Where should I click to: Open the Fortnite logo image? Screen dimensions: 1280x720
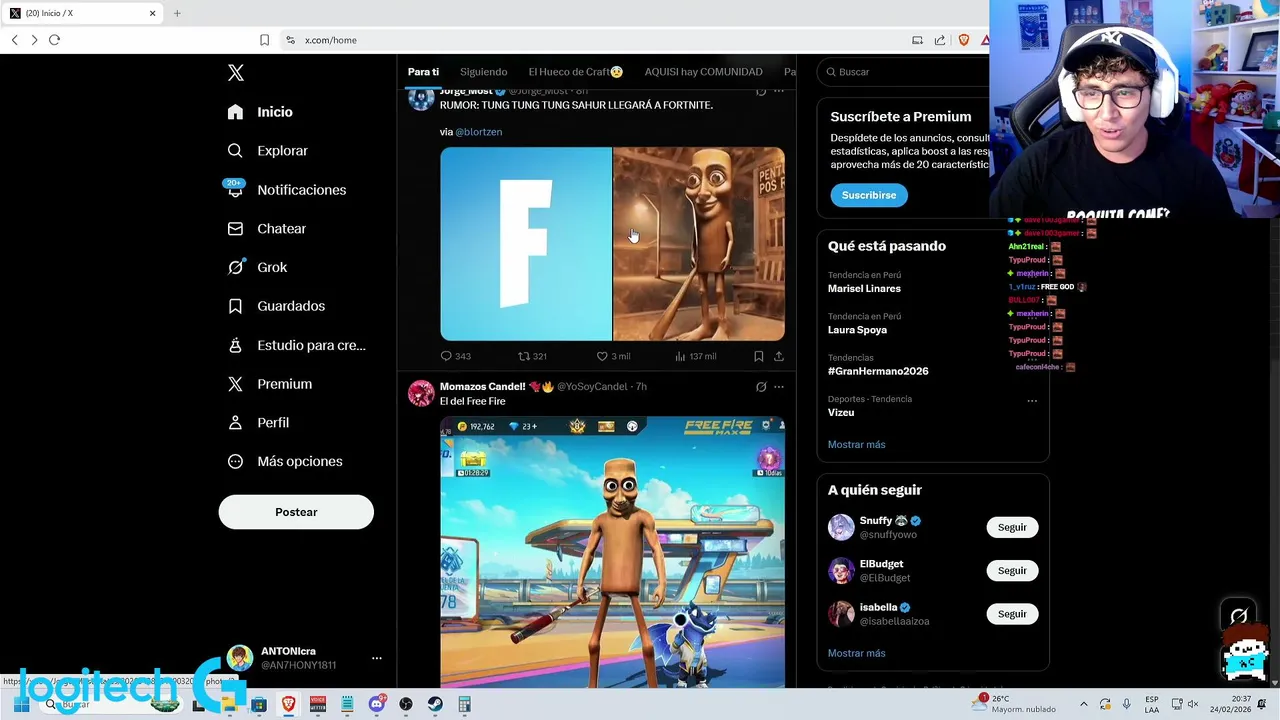click(x=526, y=244)
